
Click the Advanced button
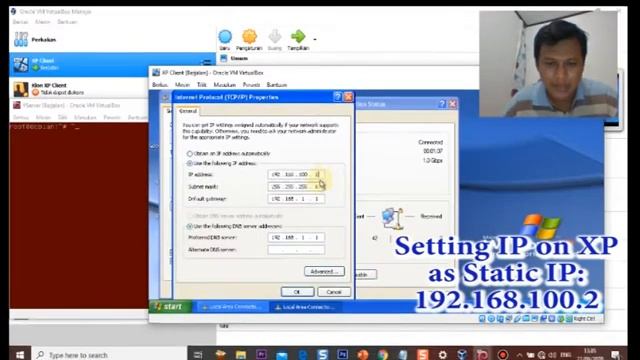pyautogui.click(x=324, y=271)
